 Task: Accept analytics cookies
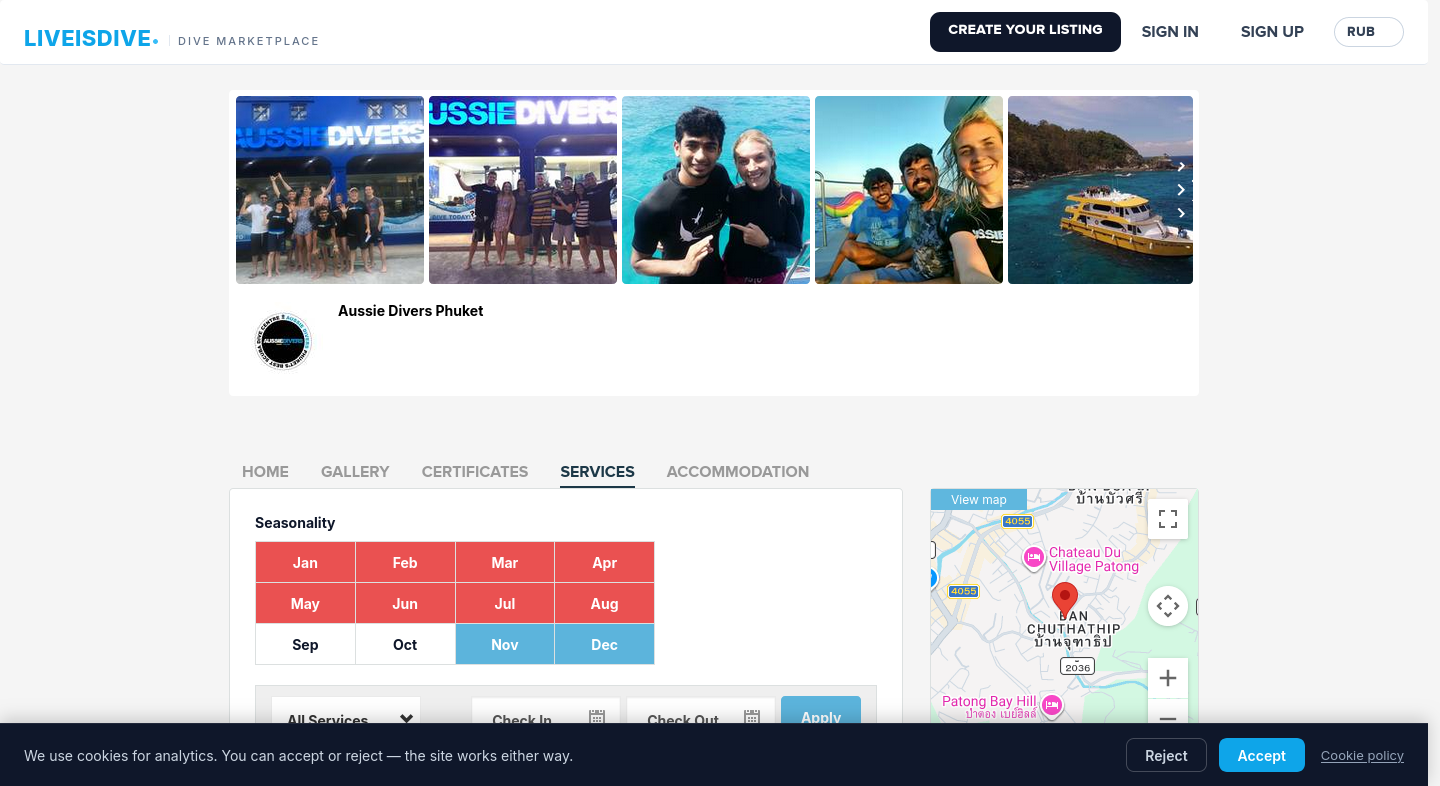(1261, 755)
